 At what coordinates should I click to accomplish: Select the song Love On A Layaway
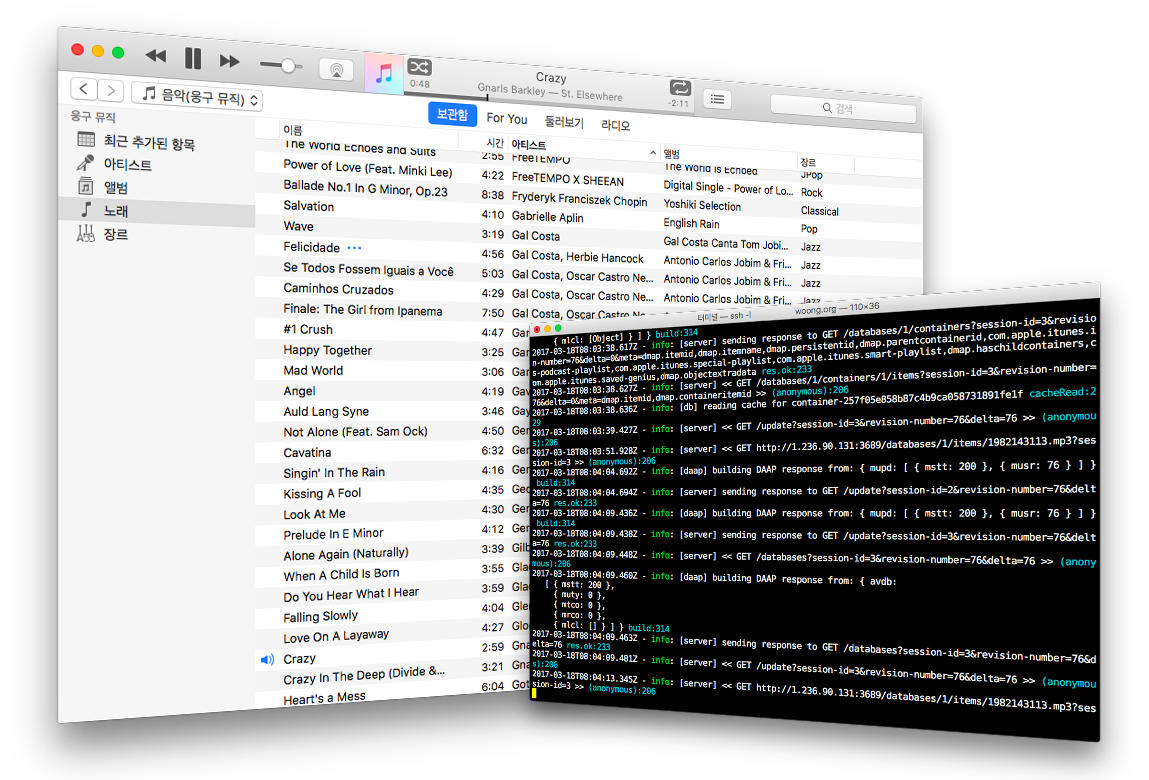[336, 636]
